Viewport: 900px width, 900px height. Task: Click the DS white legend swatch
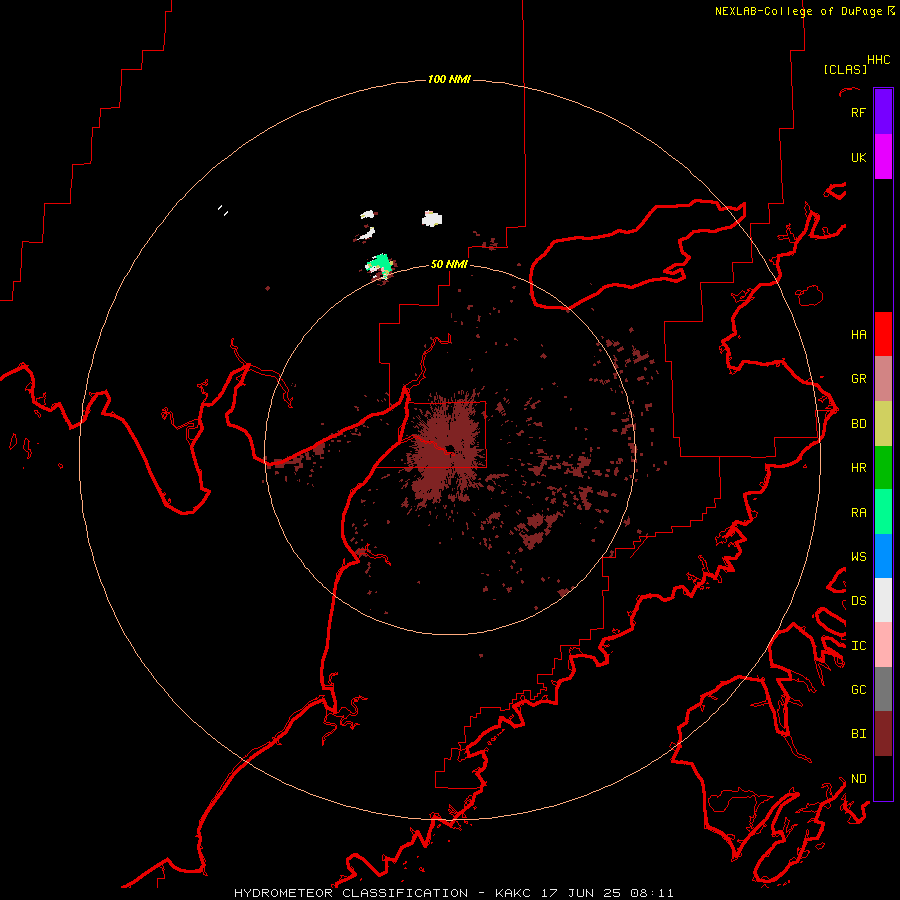(883, 600)
